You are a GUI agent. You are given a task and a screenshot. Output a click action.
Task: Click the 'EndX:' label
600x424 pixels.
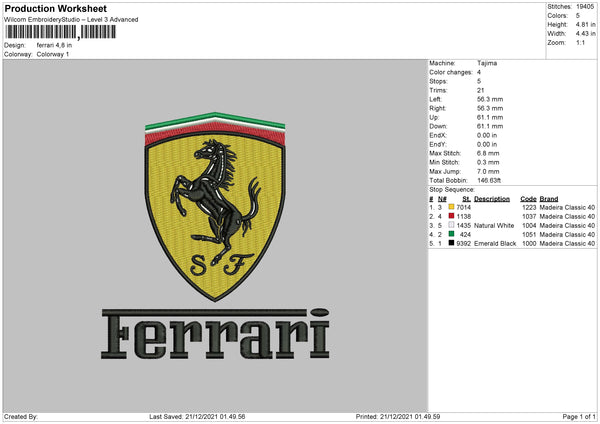pos(438,135)
